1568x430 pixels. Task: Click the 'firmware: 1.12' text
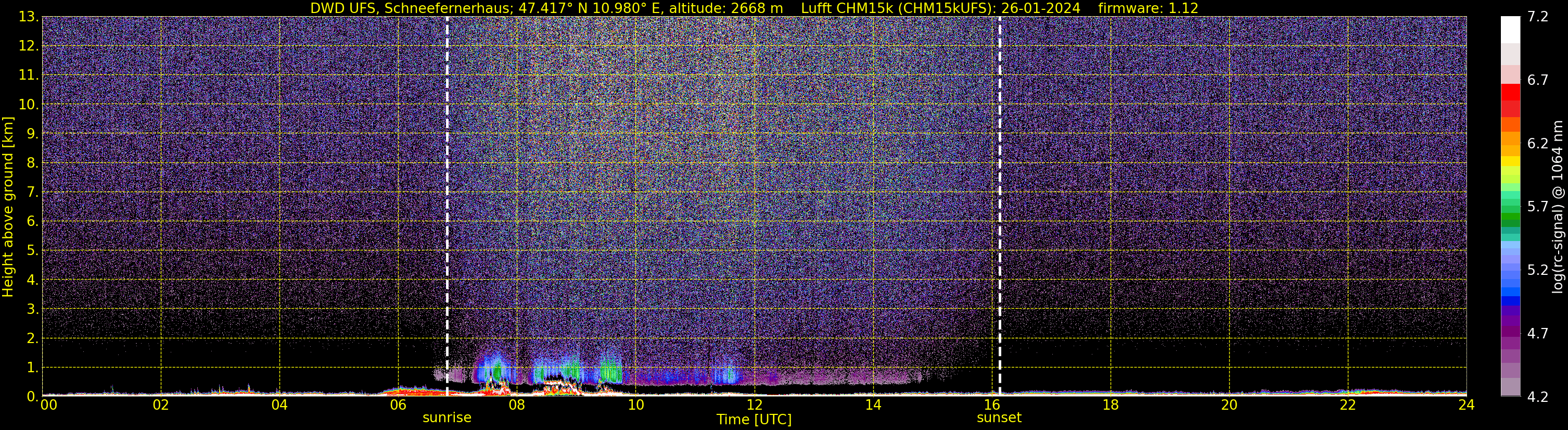1148,8
